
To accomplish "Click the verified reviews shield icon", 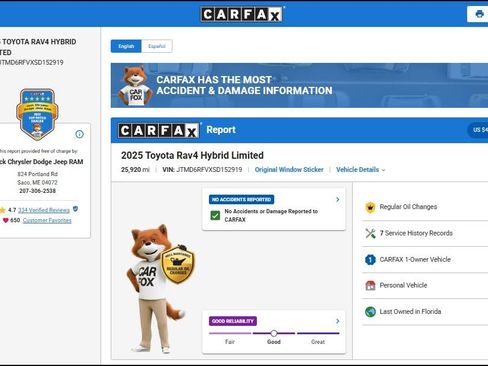I will coord(75,209).
